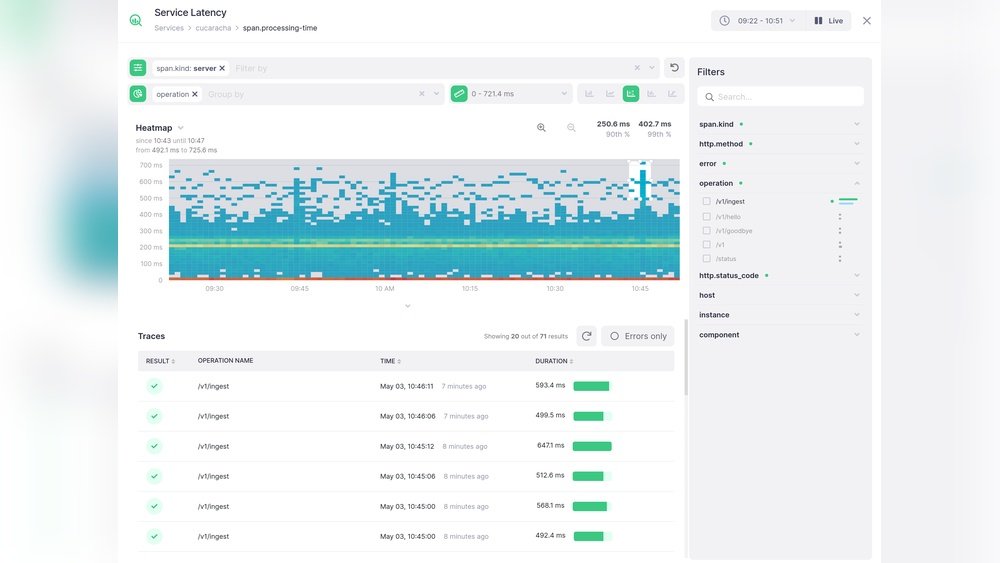Pause the Live mode button
Image resolution: width=1000 pixels, height=563 pixels.
click(x=829, y=20)
